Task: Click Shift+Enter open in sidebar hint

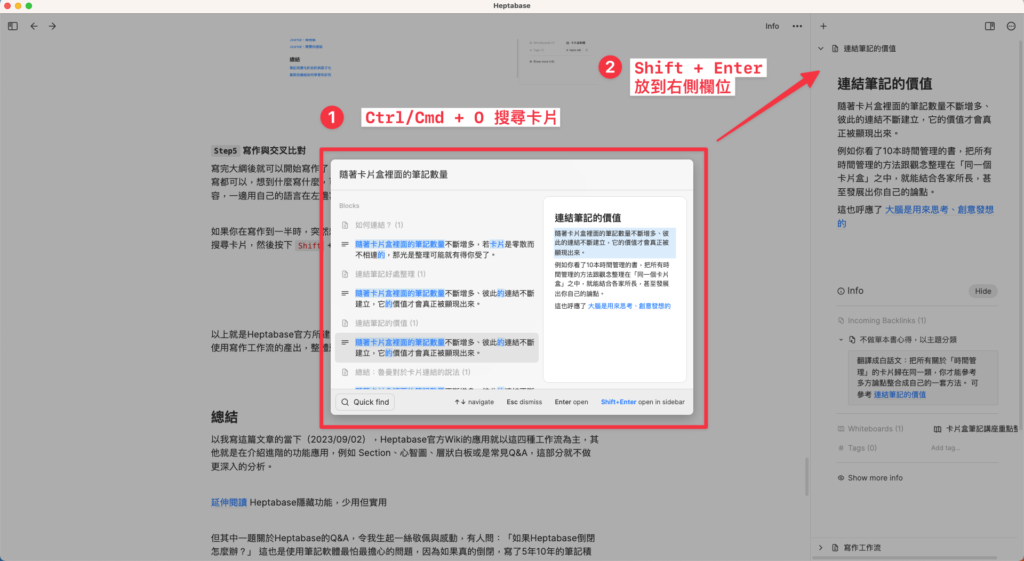Action: 643,402
